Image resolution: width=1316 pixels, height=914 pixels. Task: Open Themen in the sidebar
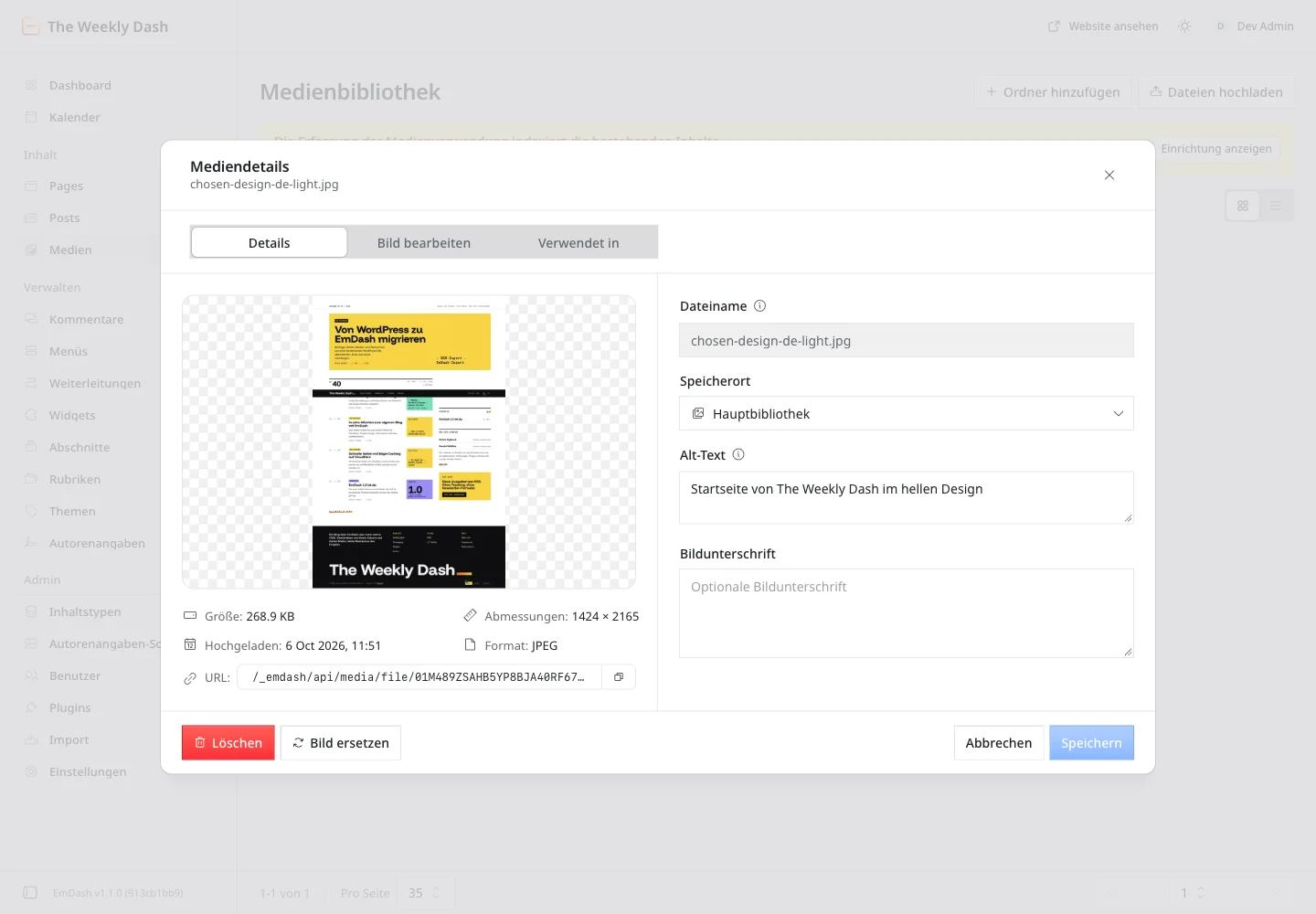coord(72,512)
